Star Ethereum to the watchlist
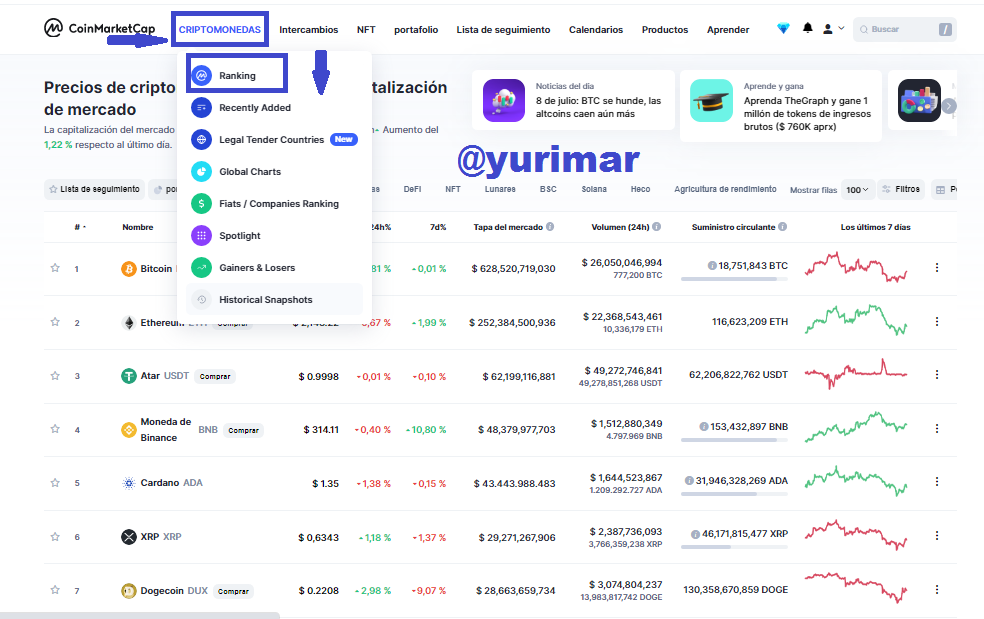 55,322
